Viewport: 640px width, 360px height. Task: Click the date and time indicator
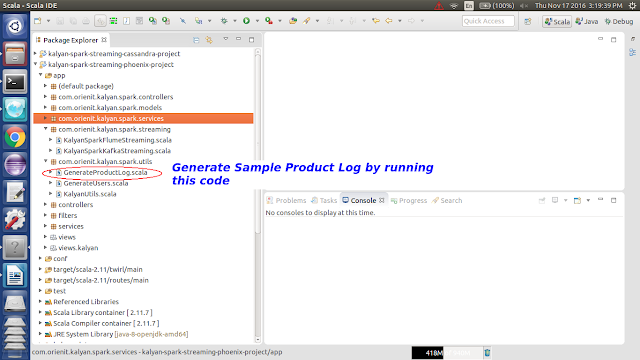(578, 5)
